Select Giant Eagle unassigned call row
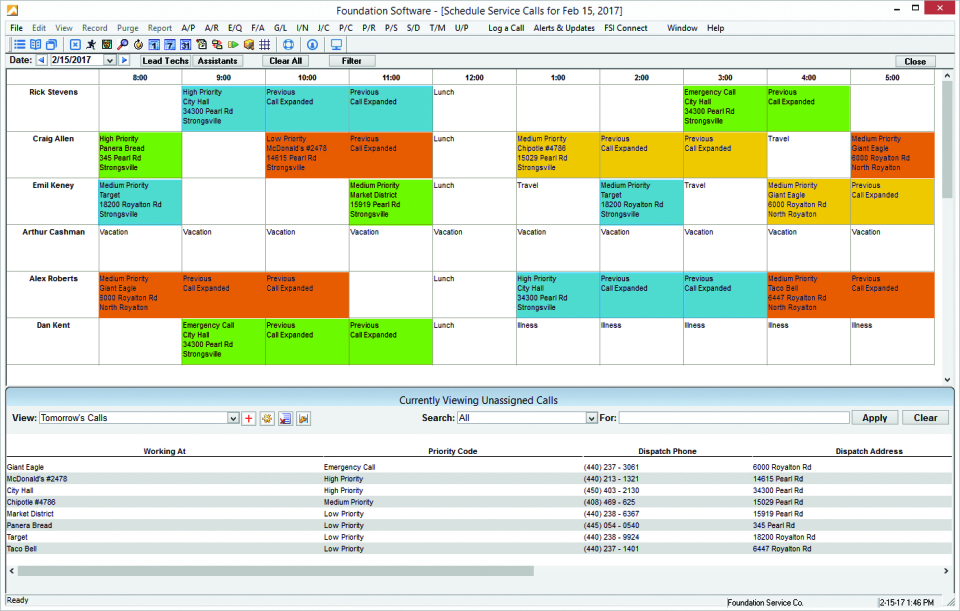Screen dimensions: 960x611 [479, 467]
